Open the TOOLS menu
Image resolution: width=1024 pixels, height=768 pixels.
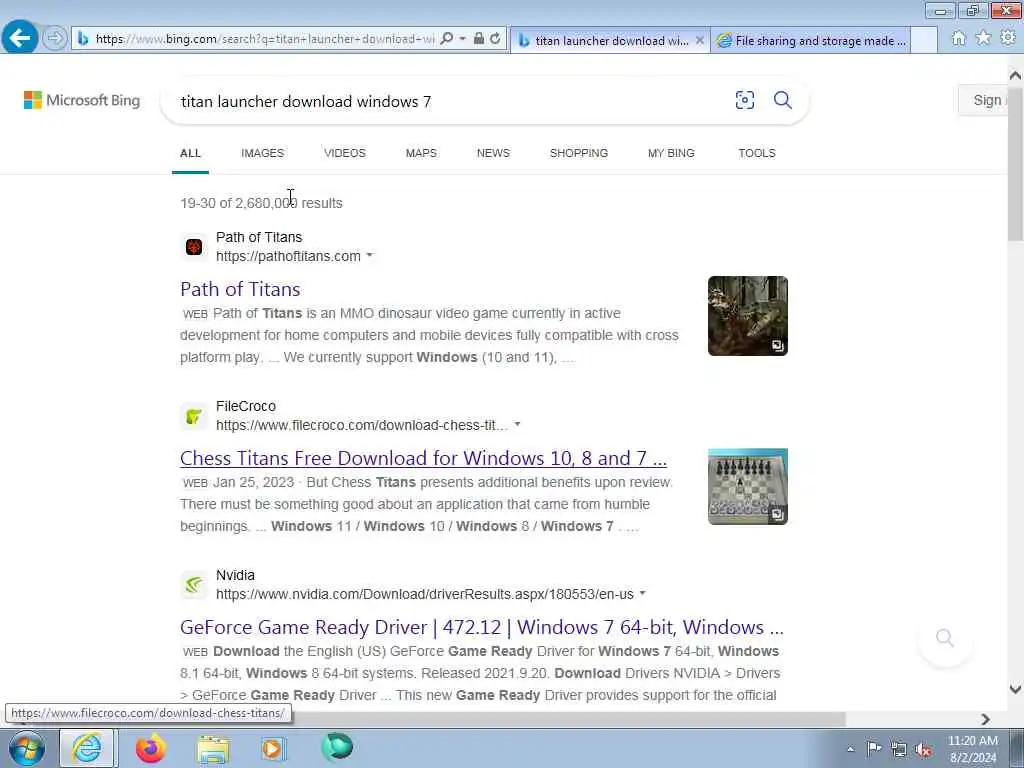(757, 153)
